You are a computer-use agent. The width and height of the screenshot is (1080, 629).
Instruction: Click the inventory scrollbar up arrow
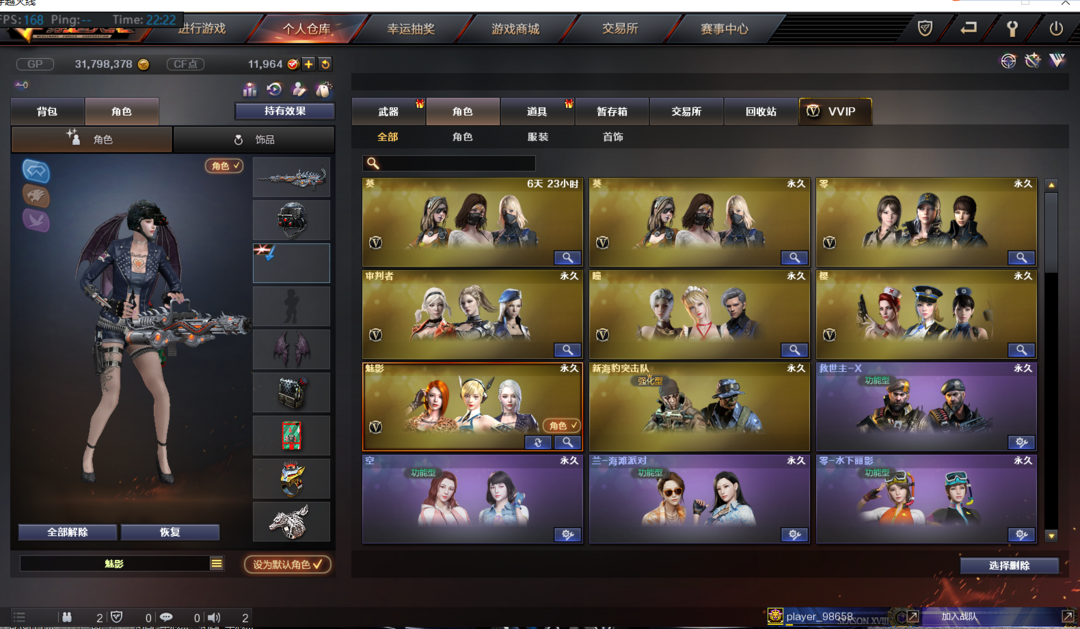click(x=1051, y=185)
